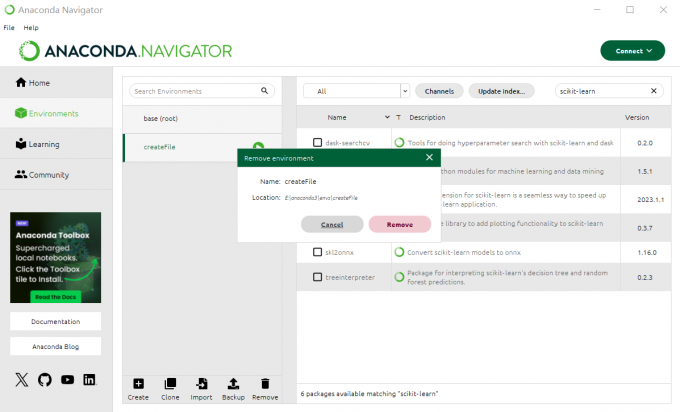680x412 pixels.
Task: Click the Version column header
Action: point(637,117)
